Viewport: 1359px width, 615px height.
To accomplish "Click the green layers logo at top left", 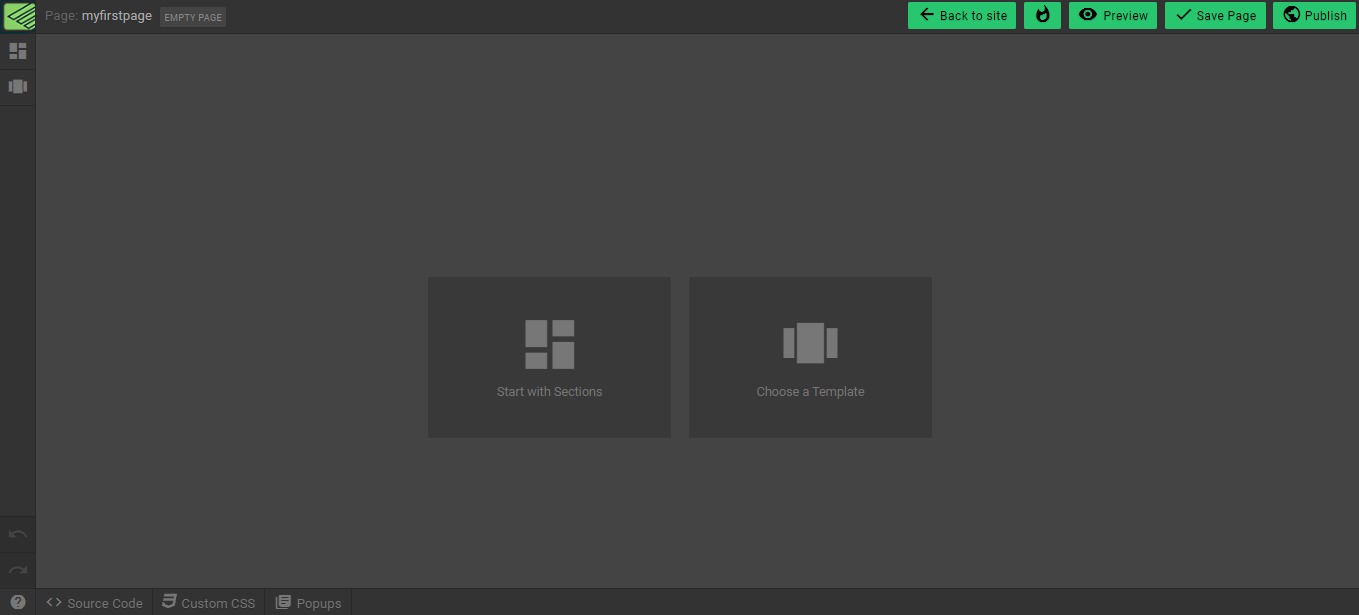I will 16,15.
